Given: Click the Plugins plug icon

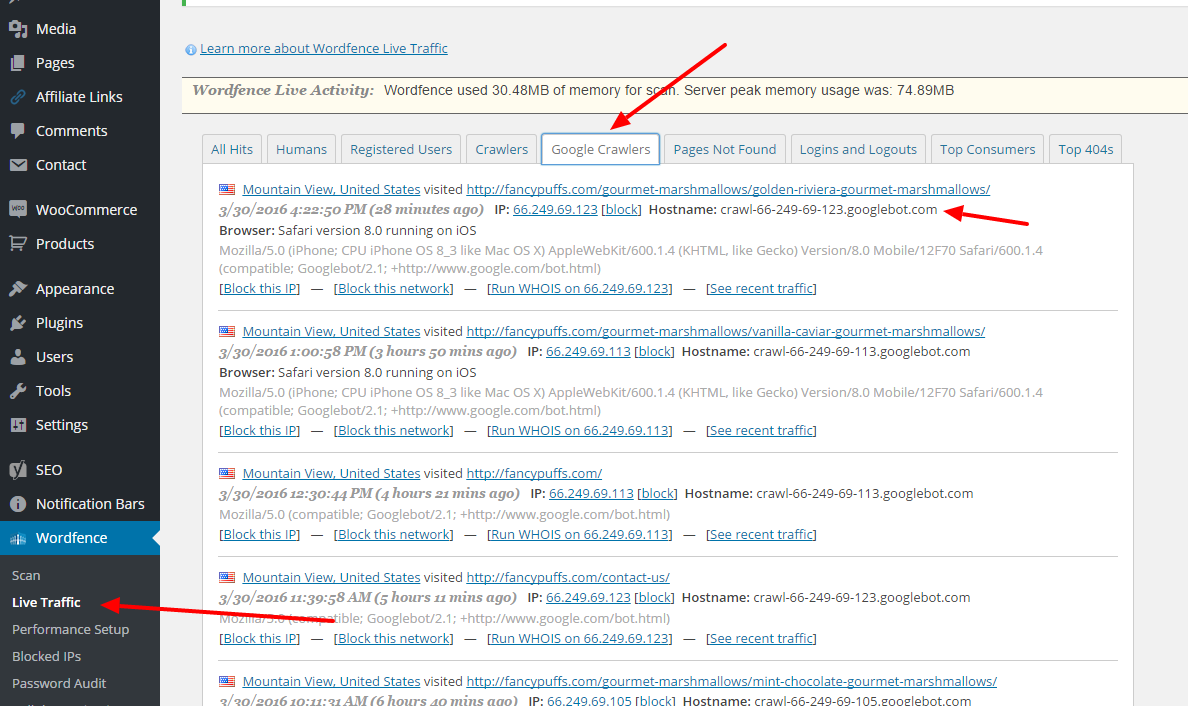Looking at the screenshot, I should click(18, 323).
